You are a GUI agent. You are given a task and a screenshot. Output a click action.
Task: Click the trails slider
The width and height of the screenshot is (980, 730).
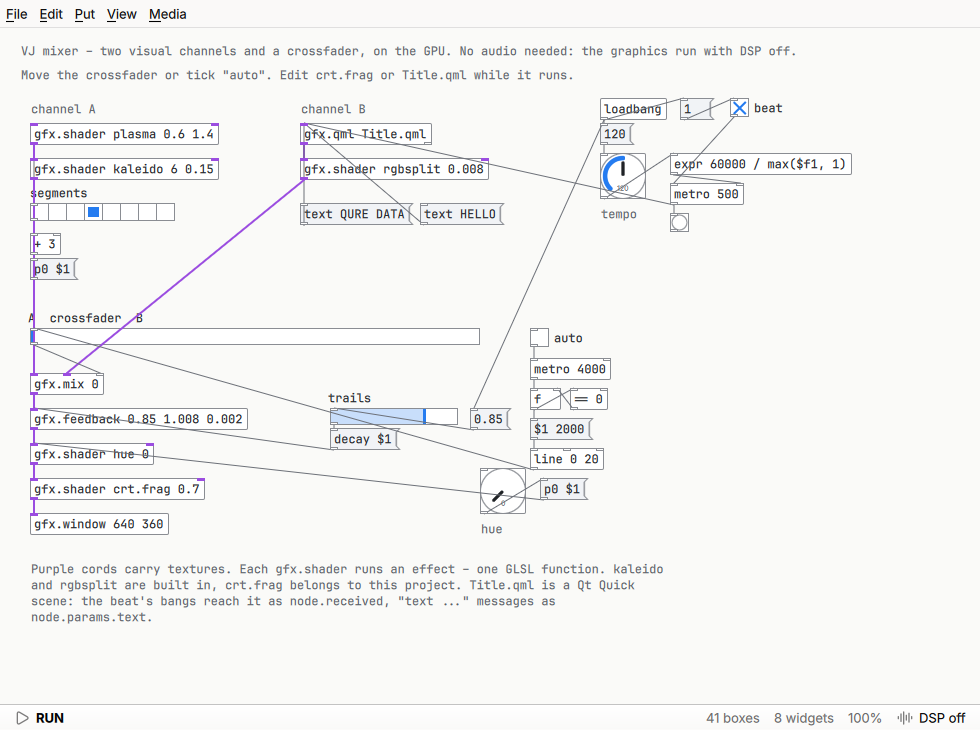tap(394, 416)
